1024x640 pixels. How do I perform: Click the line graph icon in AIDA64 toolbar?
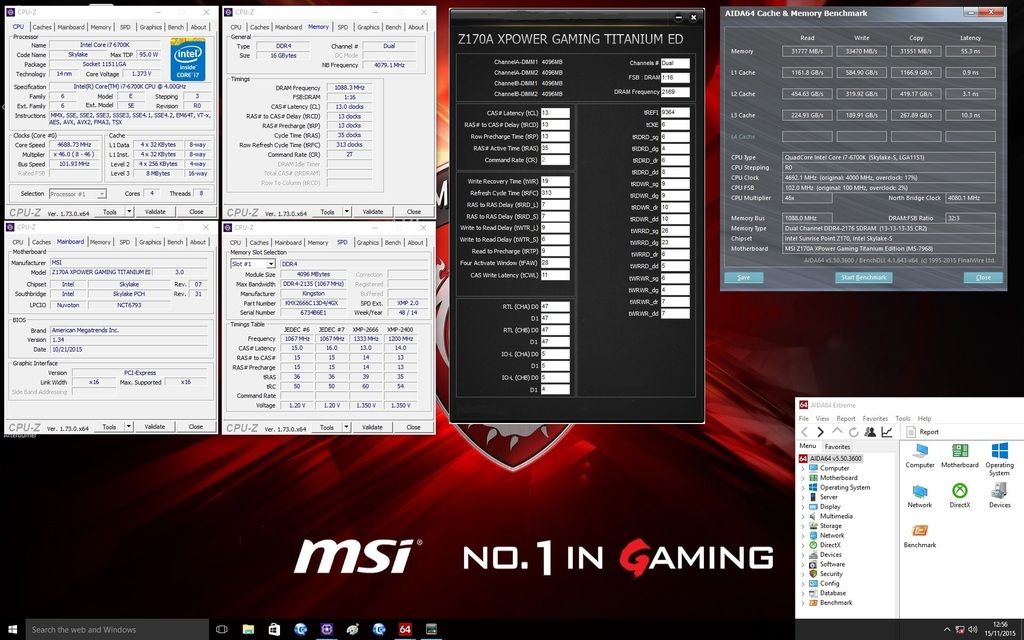click(x=887, y=432)
